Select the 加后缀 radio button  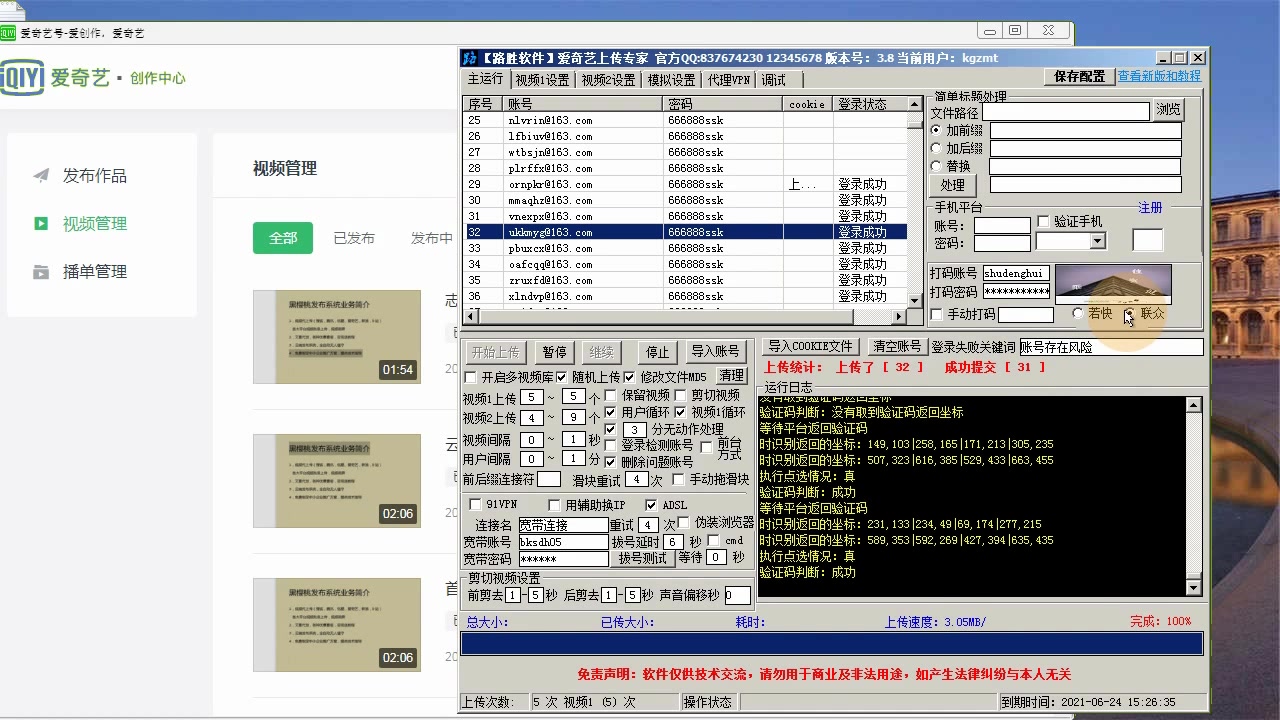tap(936, 148)
